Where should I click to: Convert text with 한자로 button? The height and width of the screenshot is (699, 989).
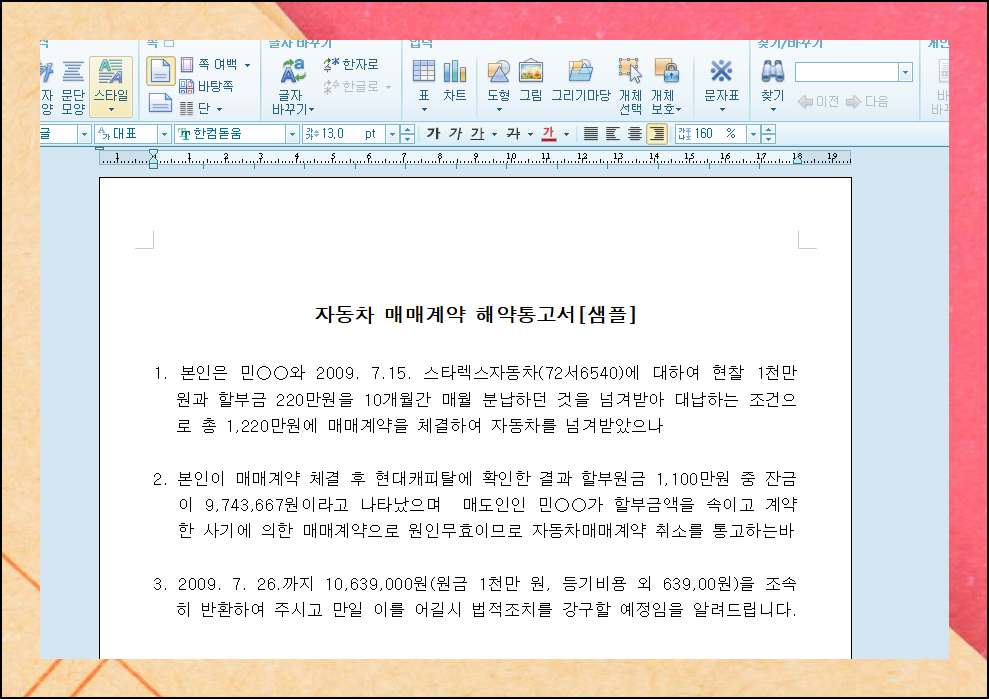tap(351, 64)
